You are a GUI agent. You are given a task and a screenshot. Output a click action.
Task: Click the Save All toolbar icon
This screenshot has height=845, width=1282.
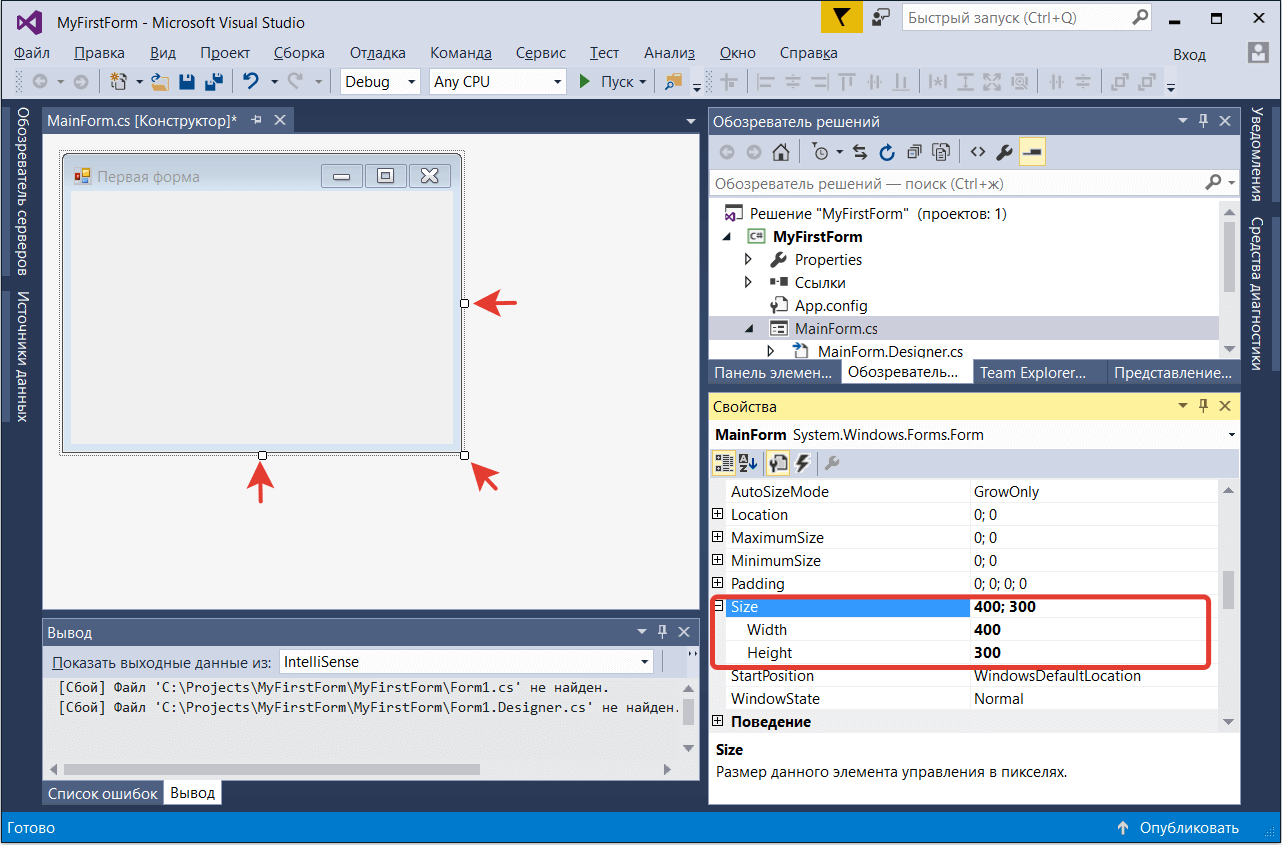tap(213, 82)
